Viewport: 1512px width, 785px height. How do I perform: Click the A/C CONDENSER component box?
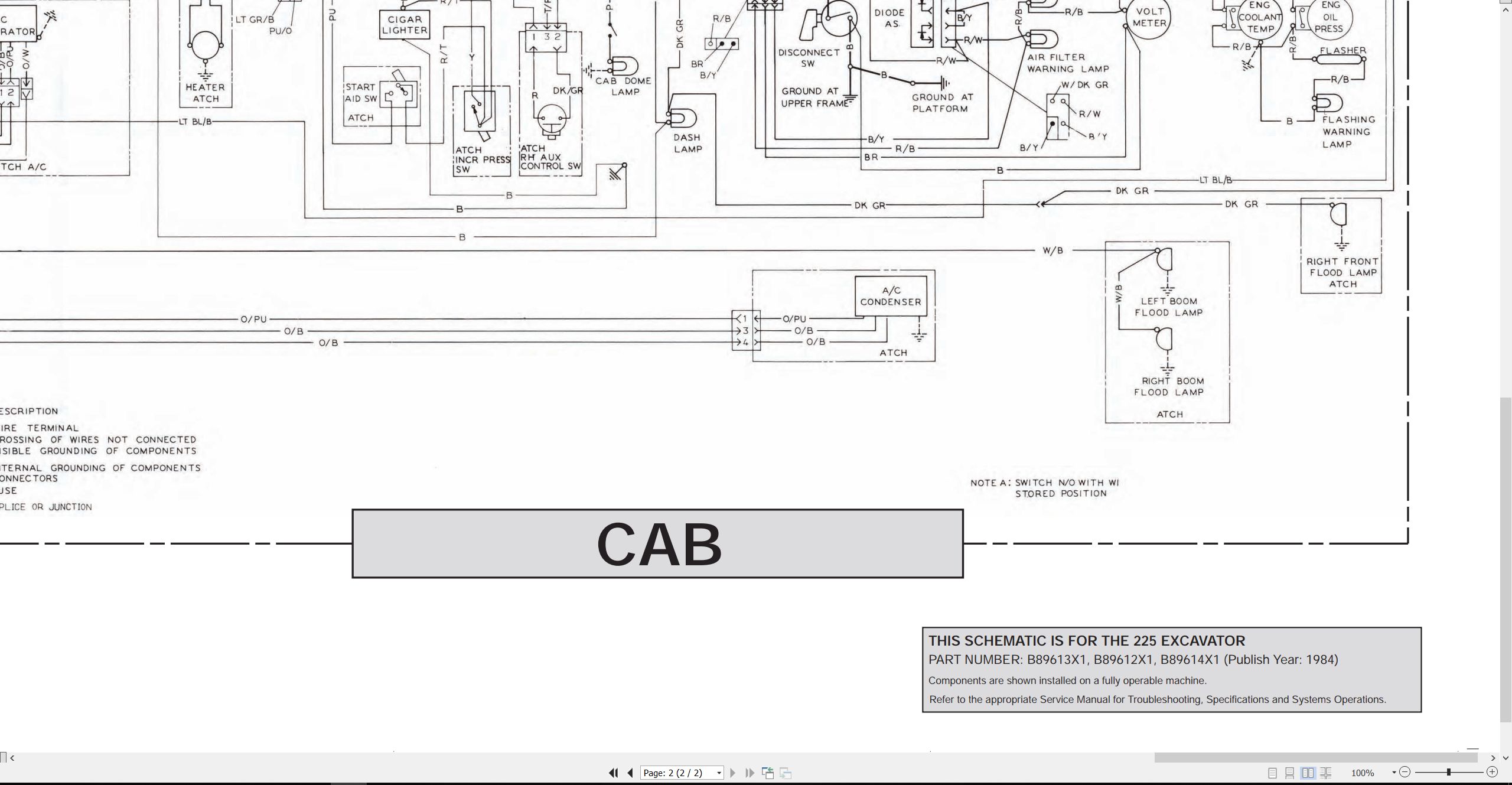point(891,296)
